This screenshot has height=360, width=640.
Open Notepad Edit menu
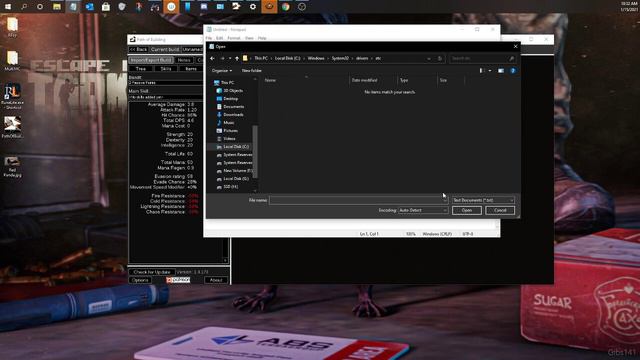219,38
